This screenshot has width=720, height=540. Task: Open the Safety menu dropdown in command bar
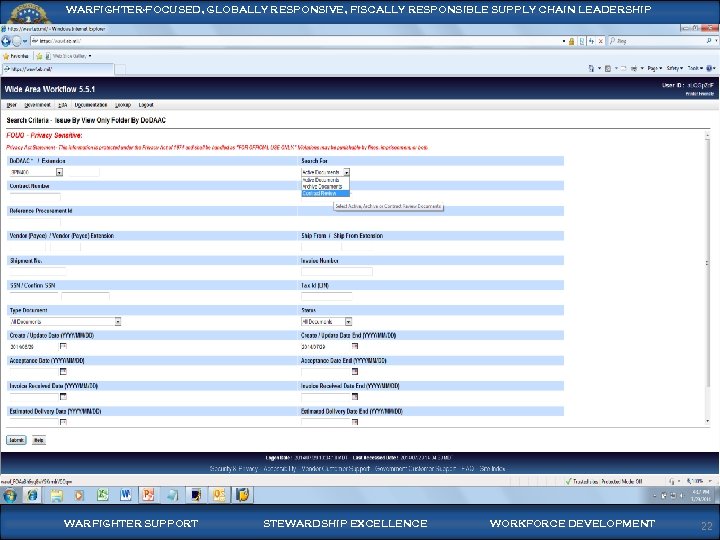[675, 68]
